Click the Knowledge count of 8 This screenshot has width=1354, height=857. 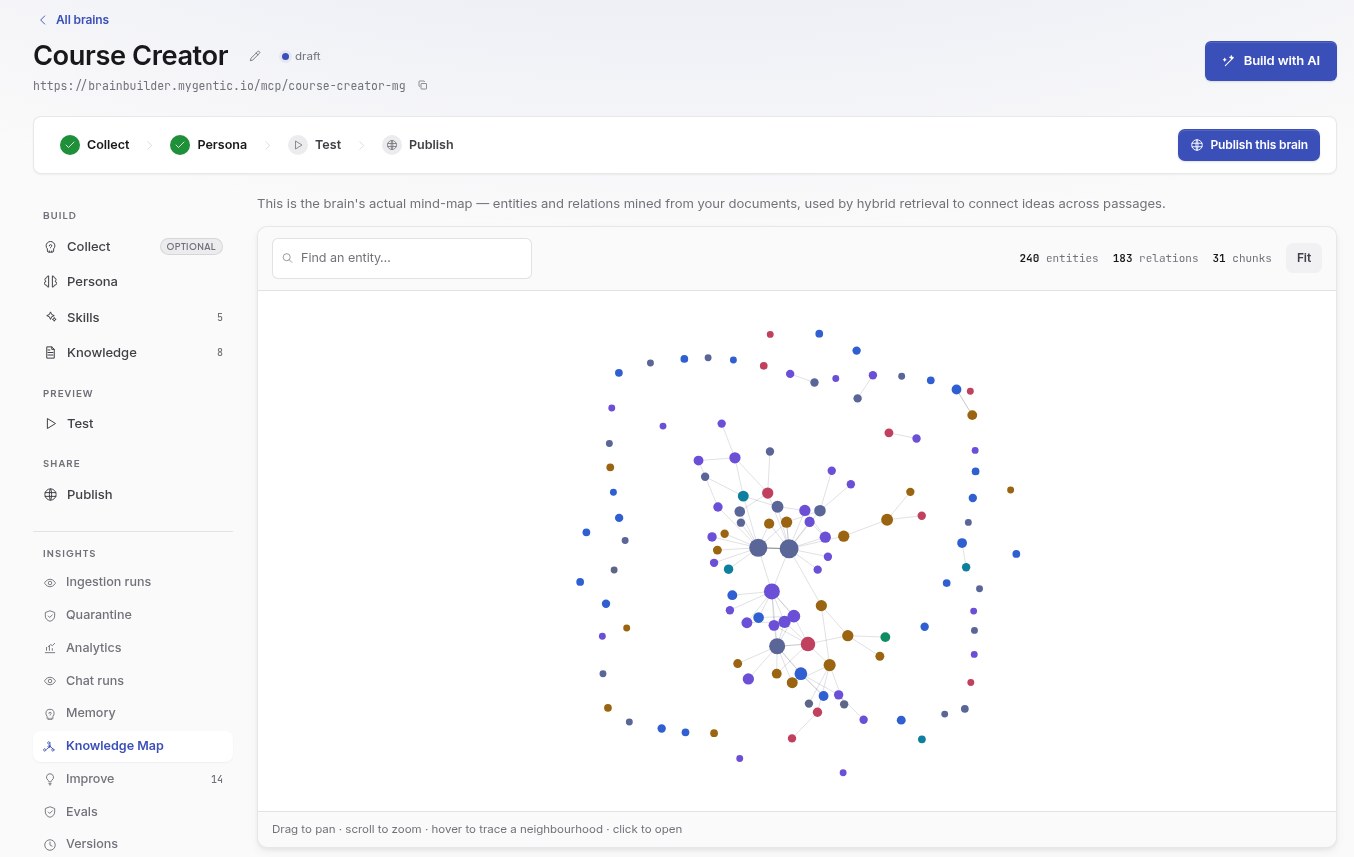[220, 353]
